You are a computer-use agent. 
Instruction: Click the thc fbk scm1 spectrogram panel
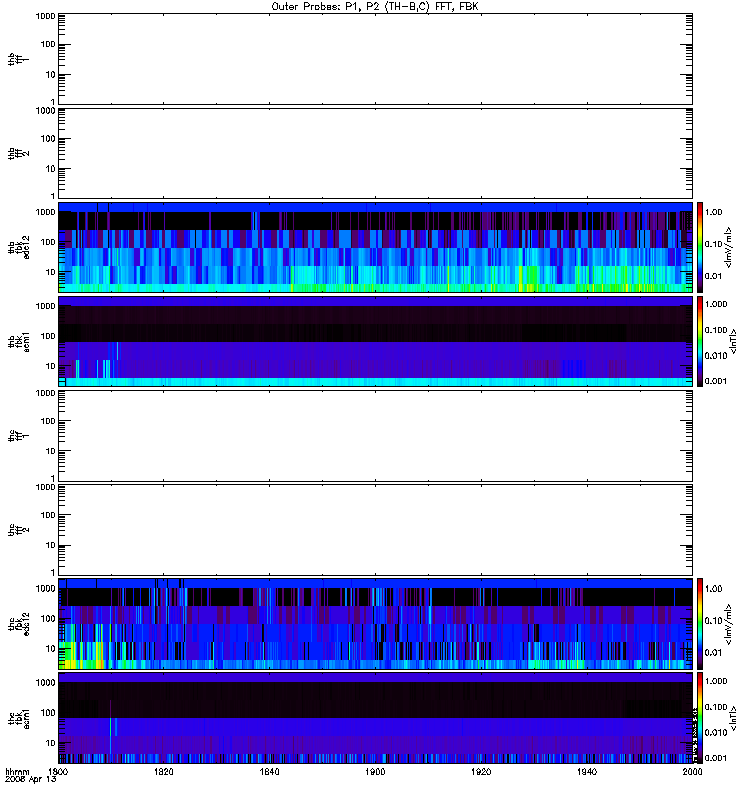point(375,718)
